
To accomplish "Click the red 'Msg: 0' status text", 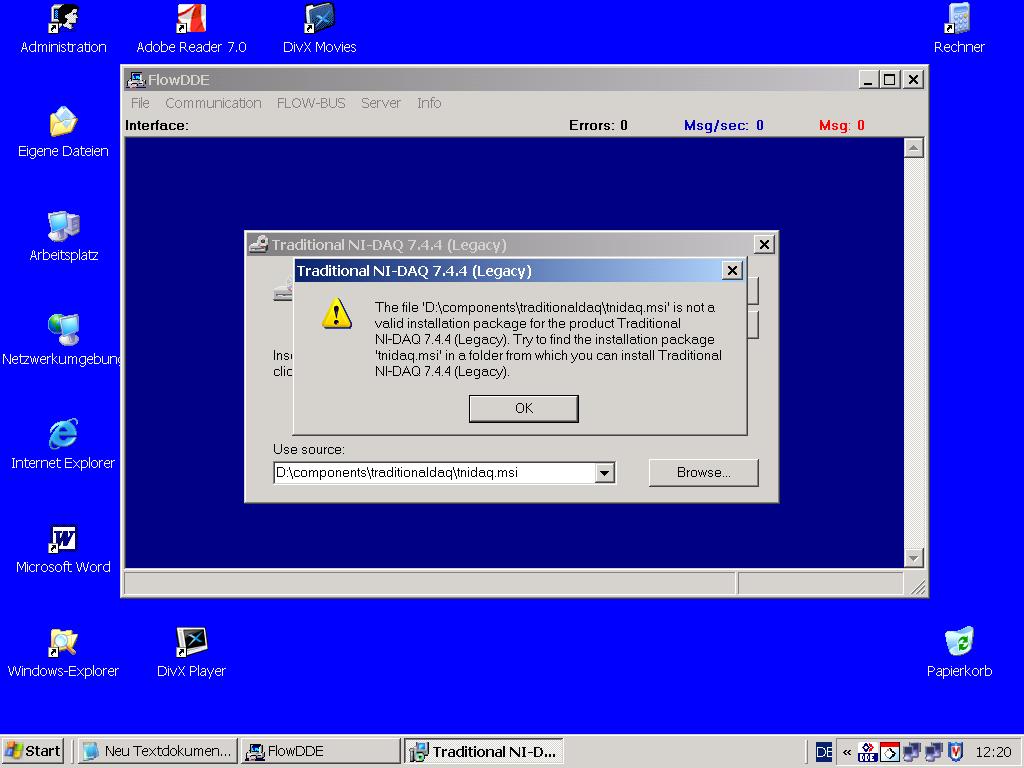I will (x=842, y=125).
